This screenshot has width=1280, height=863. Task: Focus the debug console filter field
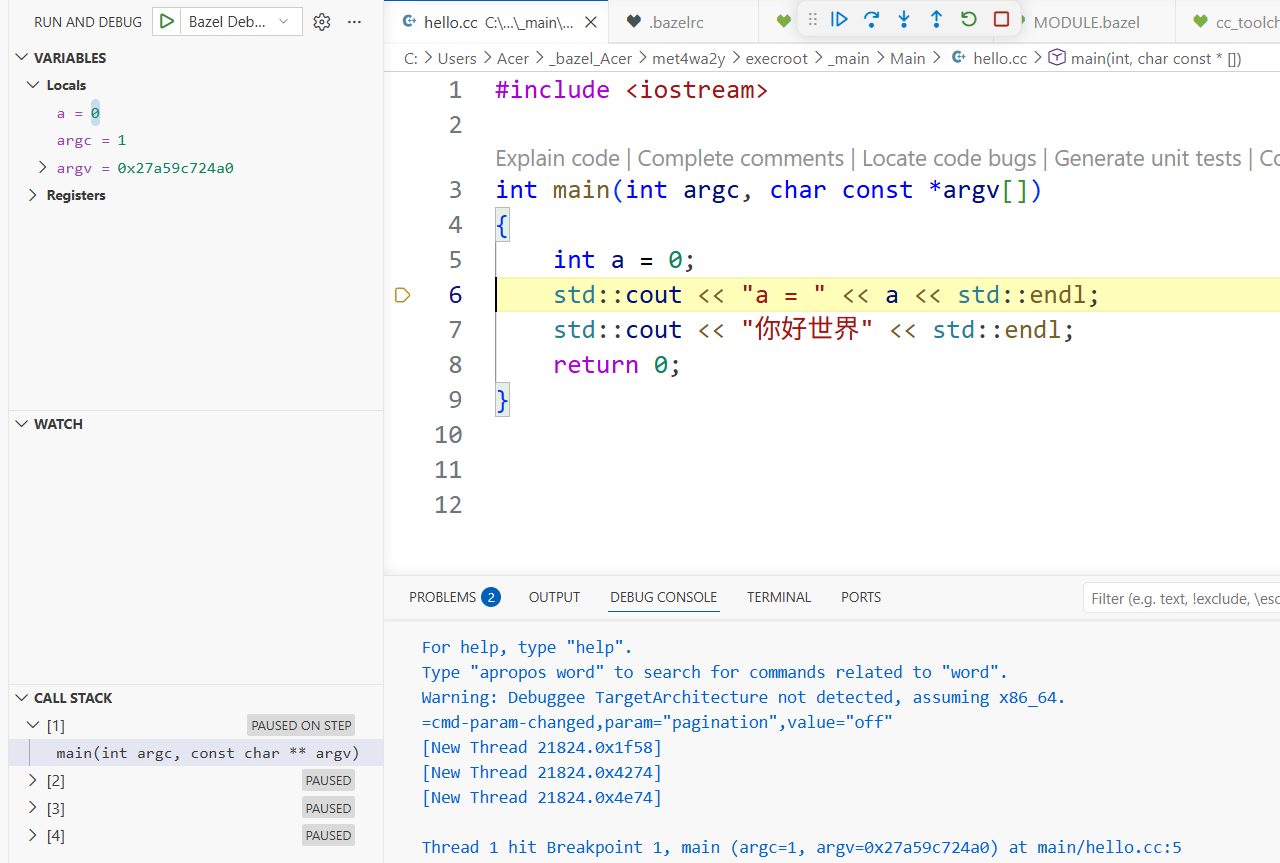click(x=1182, y=598)
